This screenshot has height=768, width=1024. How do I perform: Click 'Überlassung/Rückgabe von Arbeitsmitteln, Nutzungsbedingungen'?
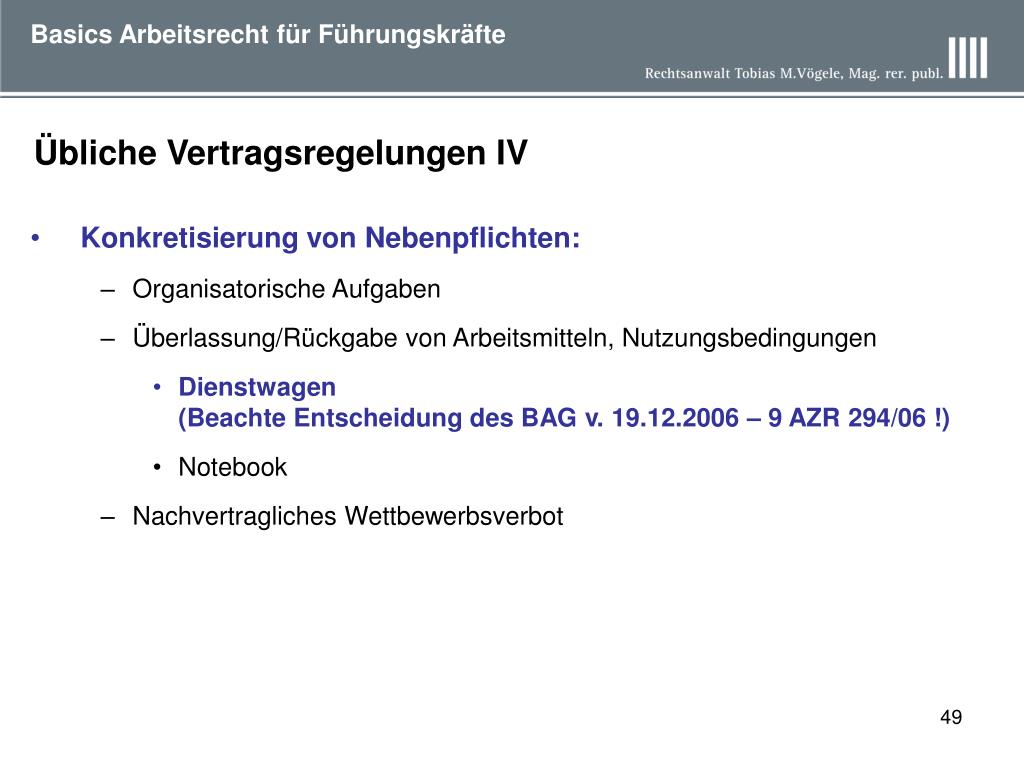click(x=504, y=338)
